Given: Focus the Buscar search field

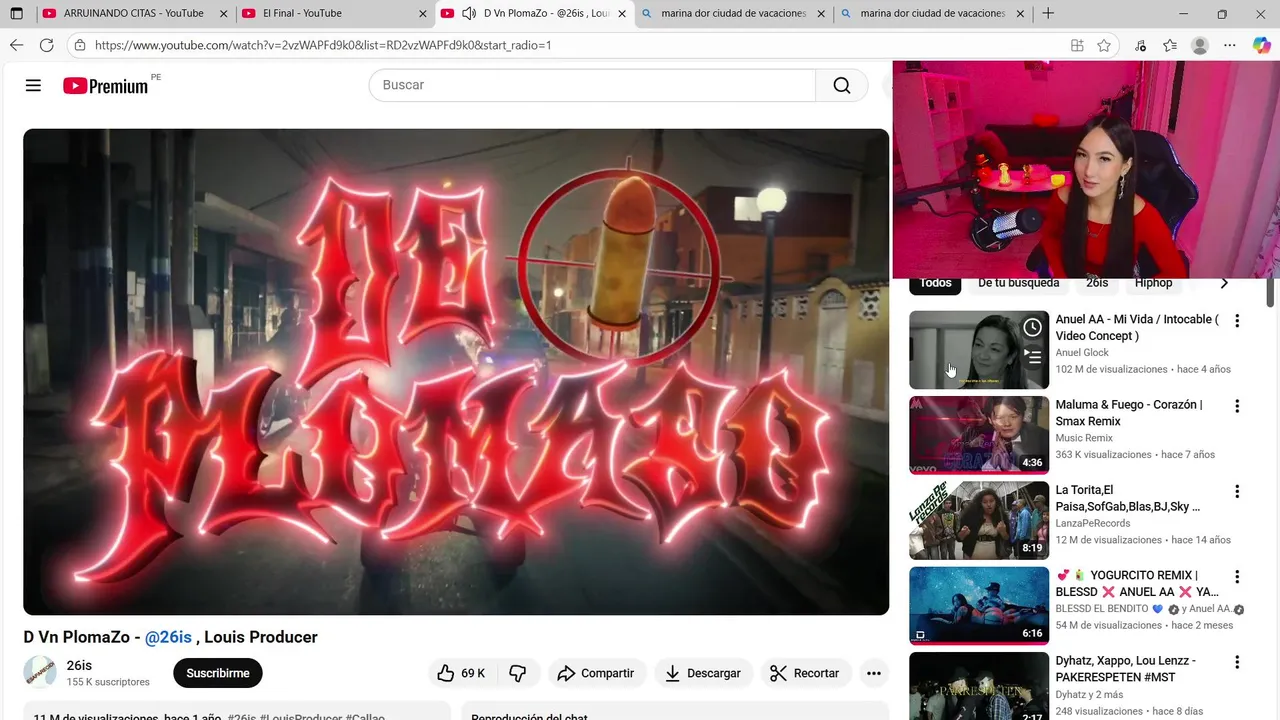Looking at the screenshot, I should click(593, 85).
